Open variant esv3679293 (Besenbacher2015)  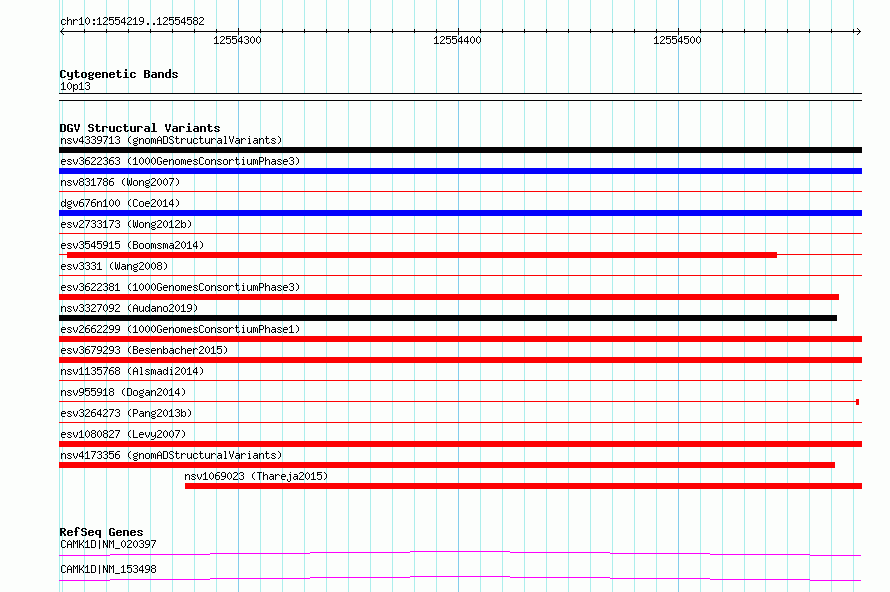click(x=144, y=350)
